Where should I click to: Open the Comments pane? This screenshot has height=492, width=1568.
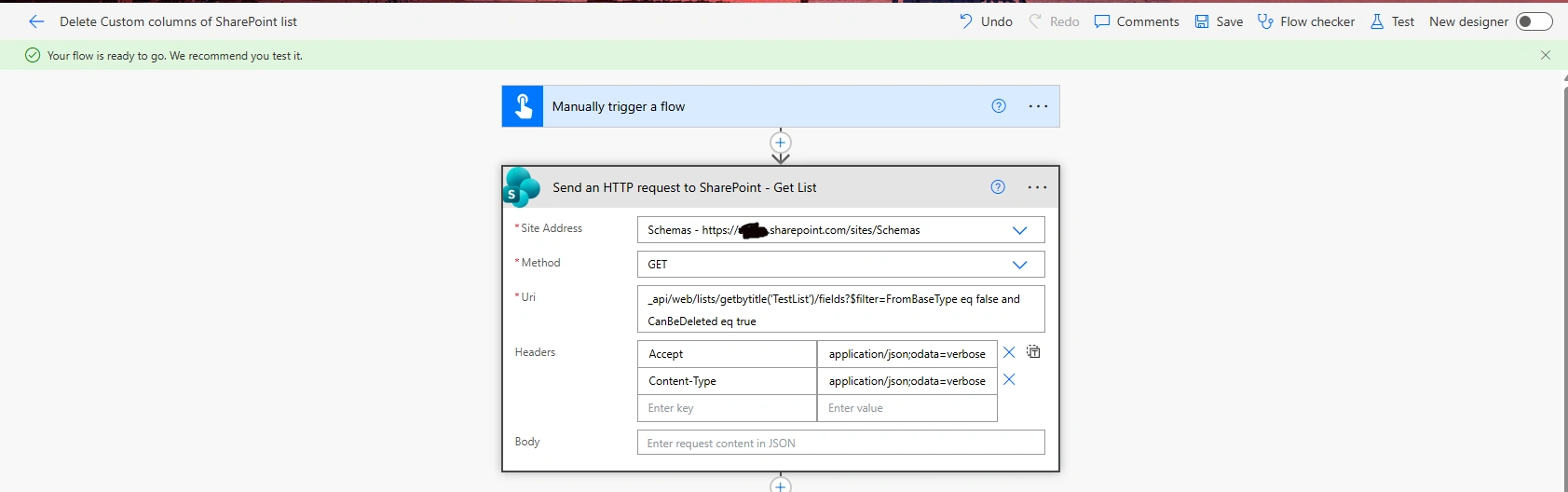(x=1137, y=21)
